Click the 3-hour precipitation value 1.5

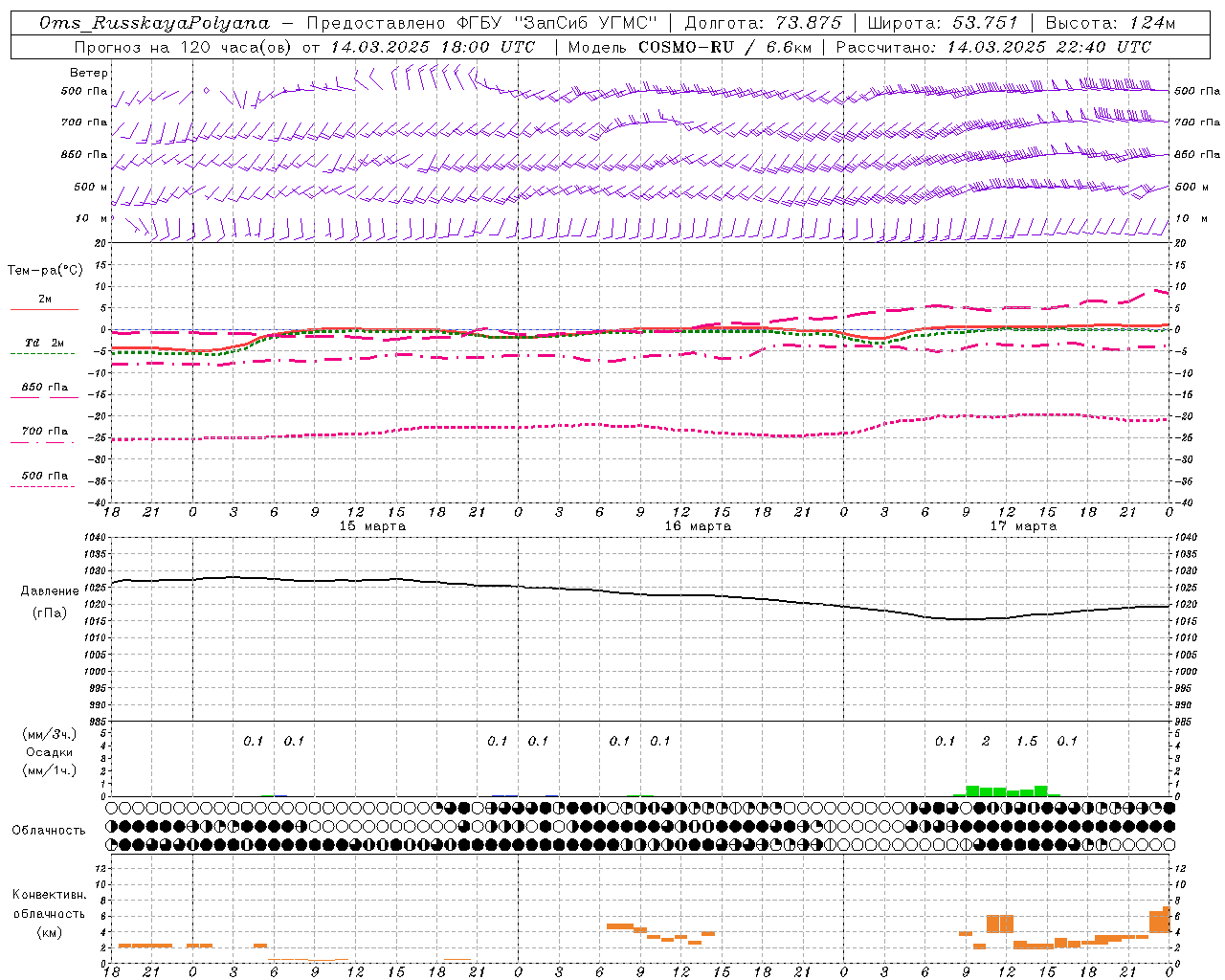tap(1027, 741)
